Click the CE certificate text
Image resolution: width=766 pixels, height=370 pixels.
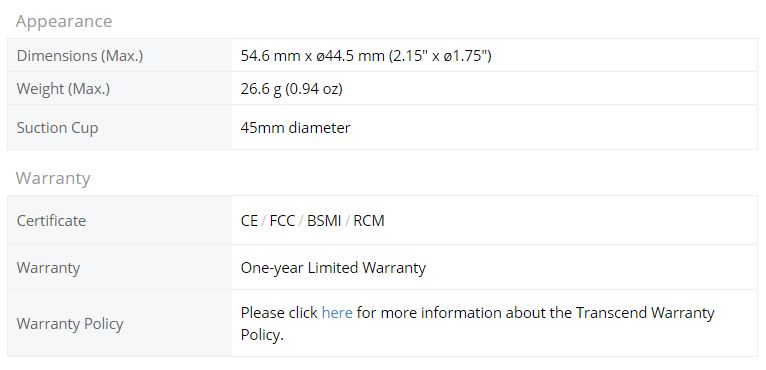(249, 220)
